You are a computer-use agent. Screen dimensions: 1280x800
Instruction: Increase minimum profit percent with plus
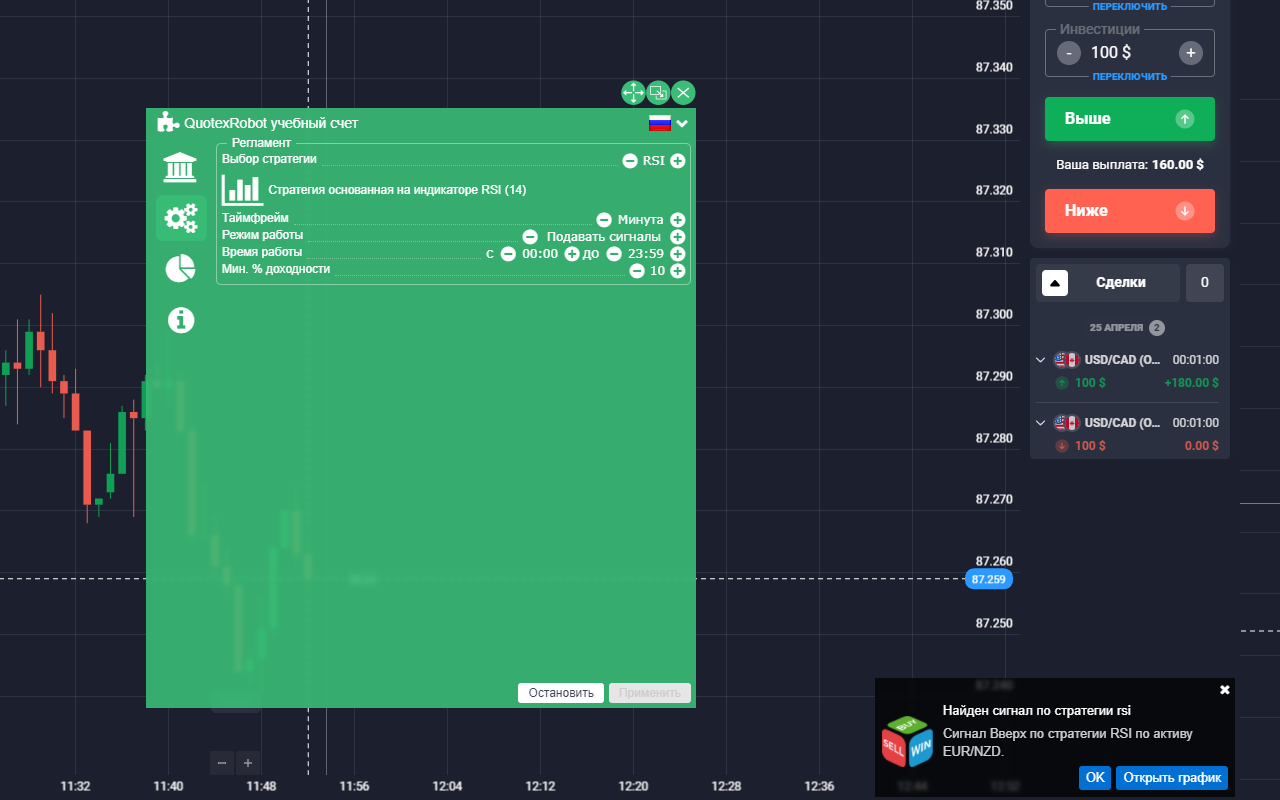(677, 271)
